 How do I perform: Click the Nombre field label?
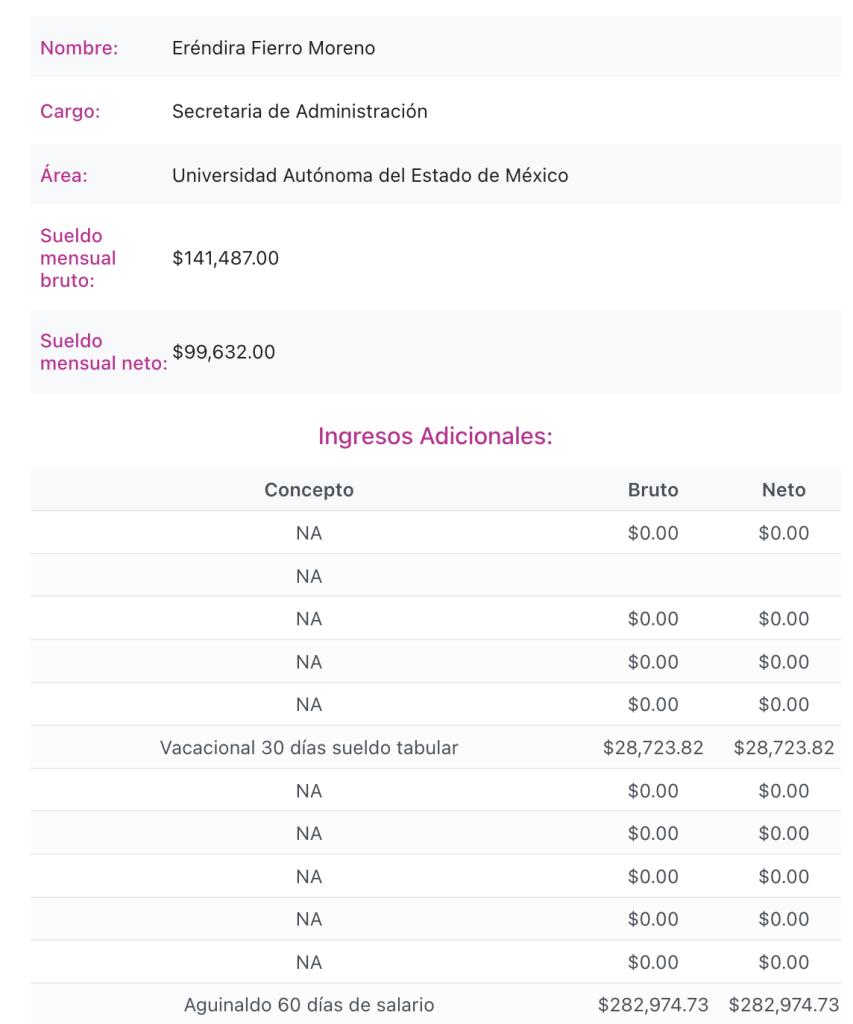(79, 48)
